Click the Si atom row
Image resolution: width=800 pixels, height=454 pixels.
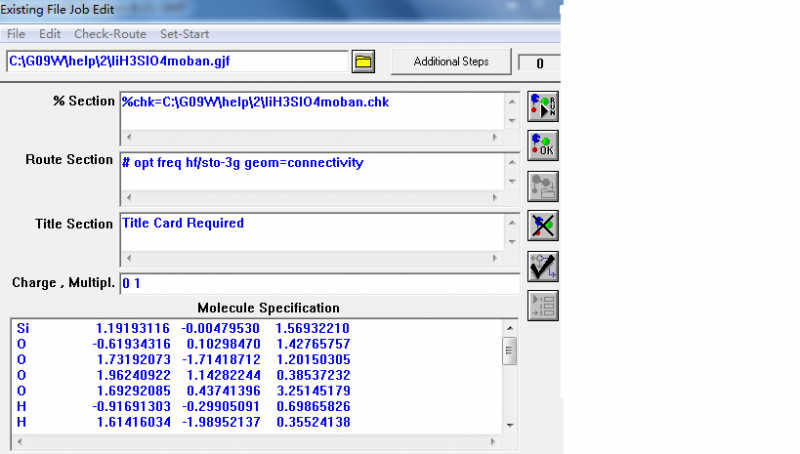coord(183,328)
